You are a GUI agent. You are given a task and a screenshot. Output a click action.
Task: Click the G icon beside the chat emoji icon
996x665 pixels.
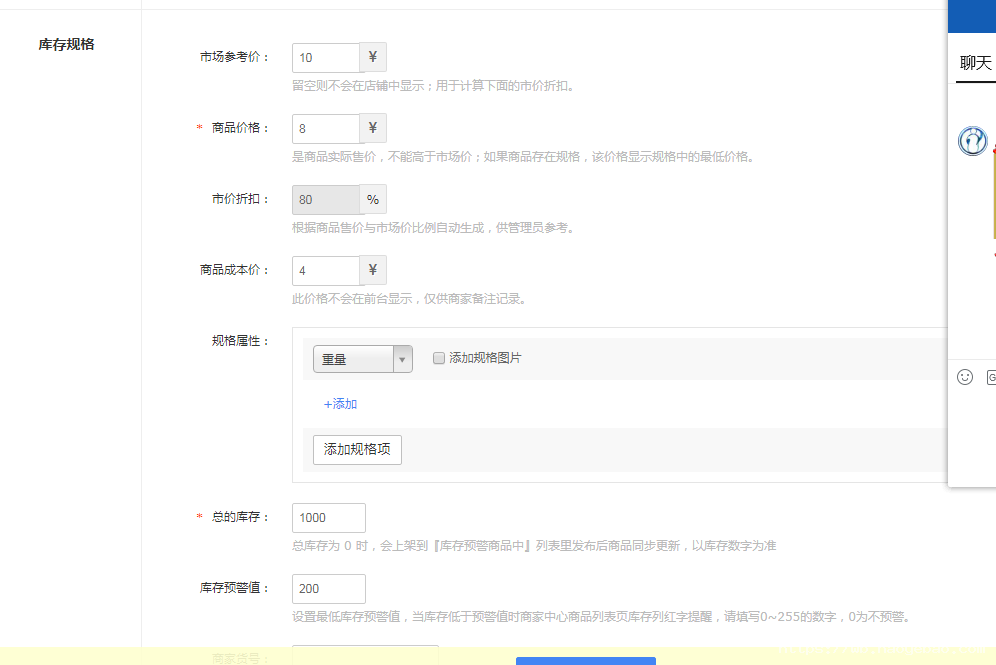991,377
